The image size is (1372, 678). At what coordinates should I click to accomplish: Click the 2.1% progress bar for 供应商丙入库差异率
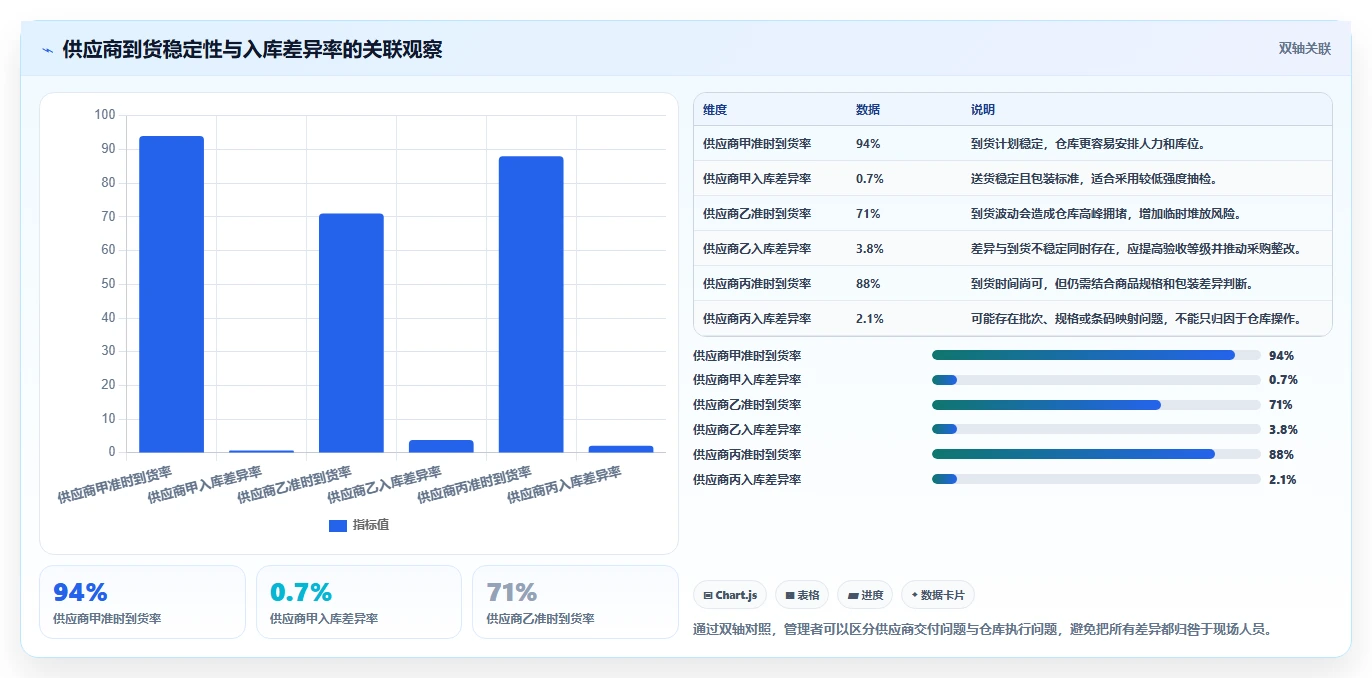1096,480
